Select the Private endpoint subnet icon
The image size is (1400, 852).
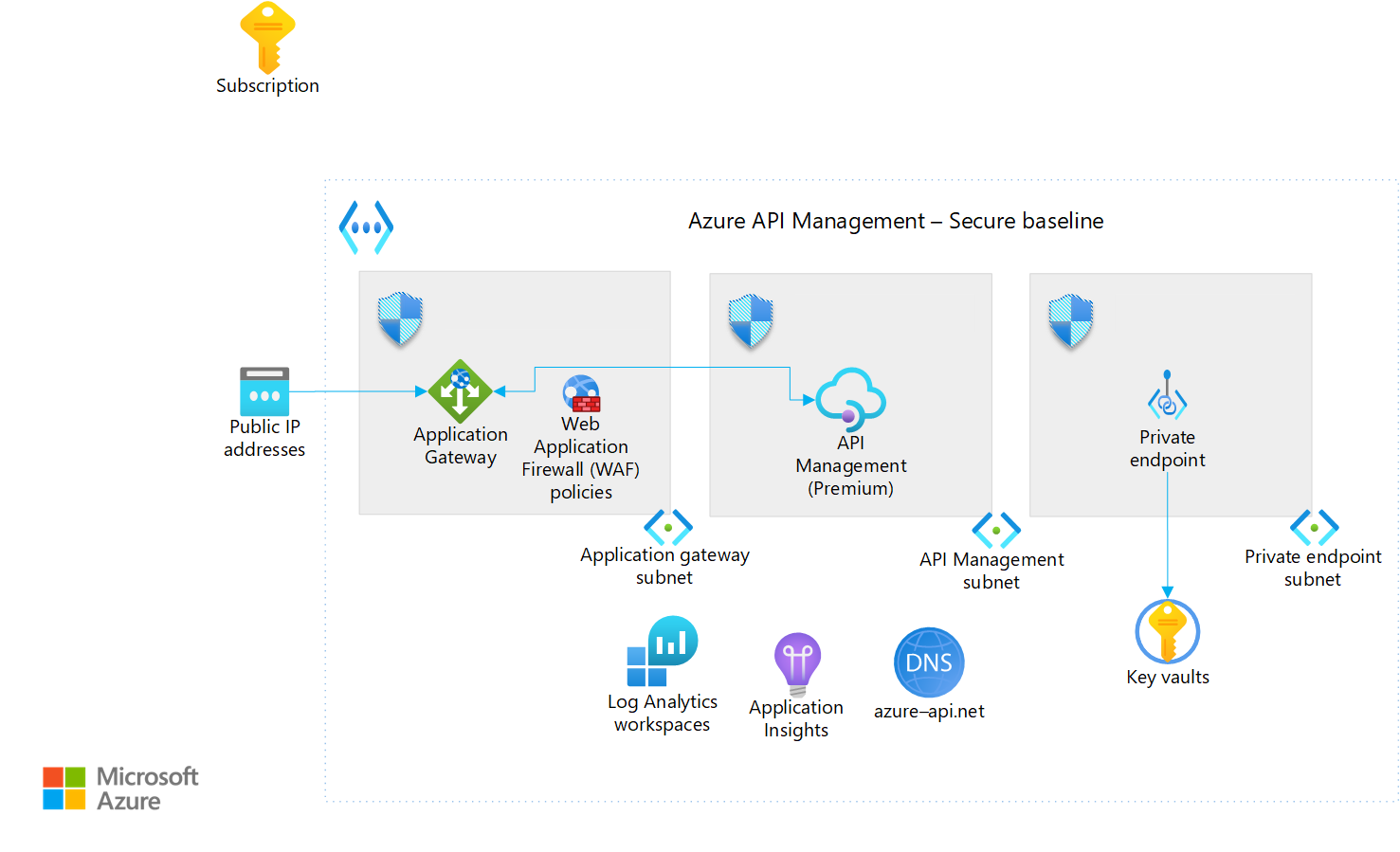click(1313, 528)
